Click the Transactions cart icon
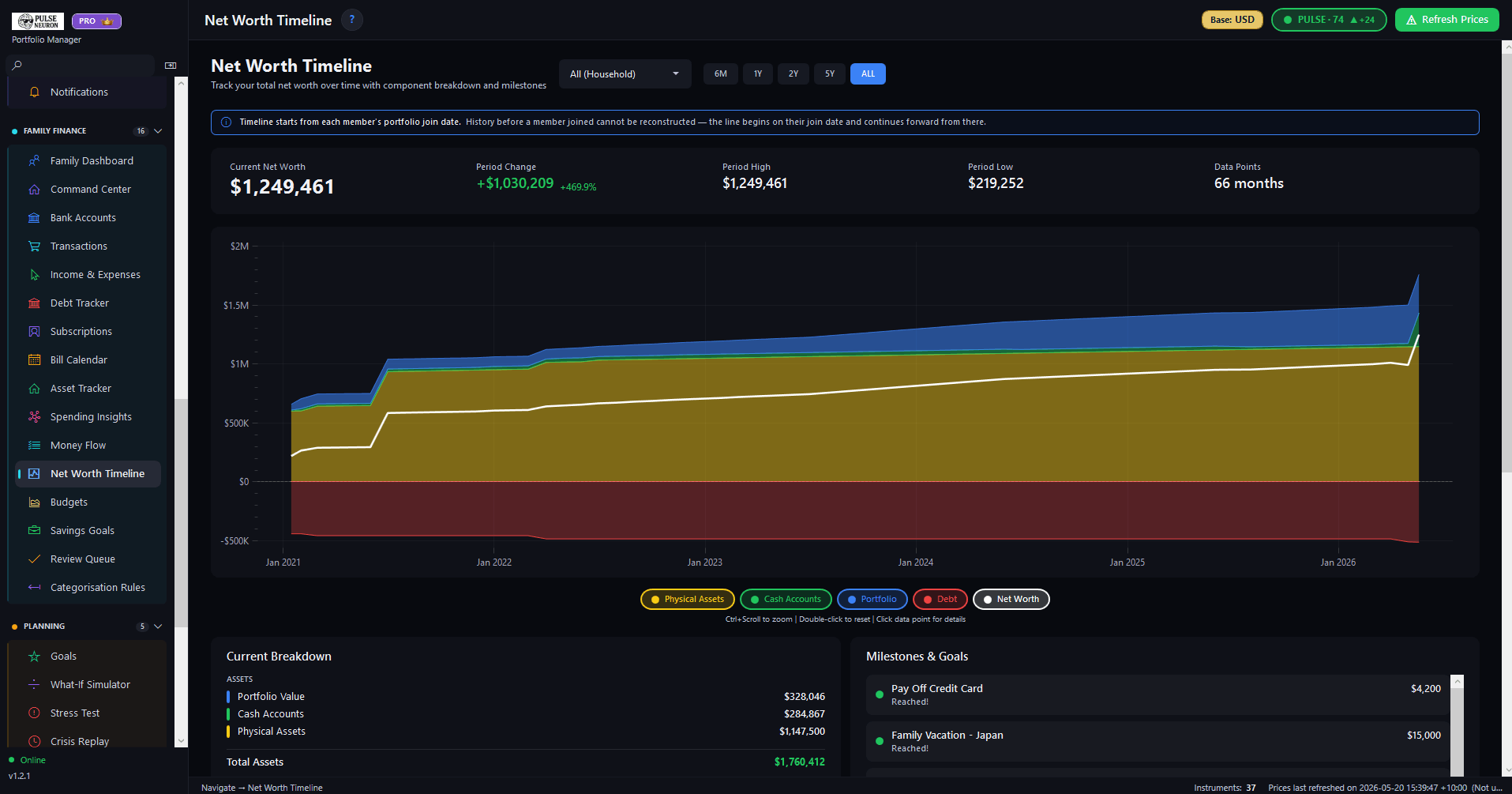 (34, 246)
